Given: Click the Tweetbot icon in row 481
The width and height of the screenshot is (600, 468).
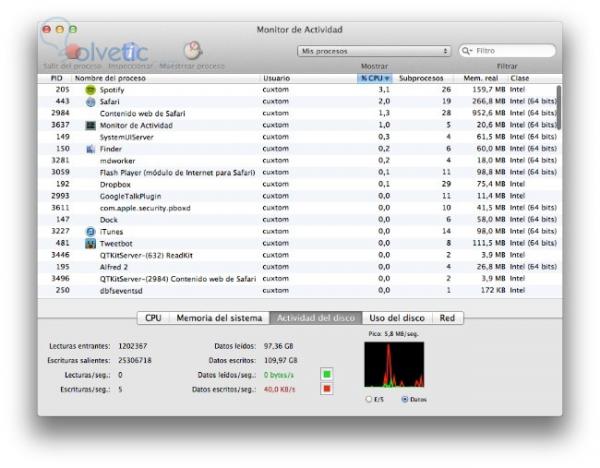Looking at the screenshot, I should [90, 243].
